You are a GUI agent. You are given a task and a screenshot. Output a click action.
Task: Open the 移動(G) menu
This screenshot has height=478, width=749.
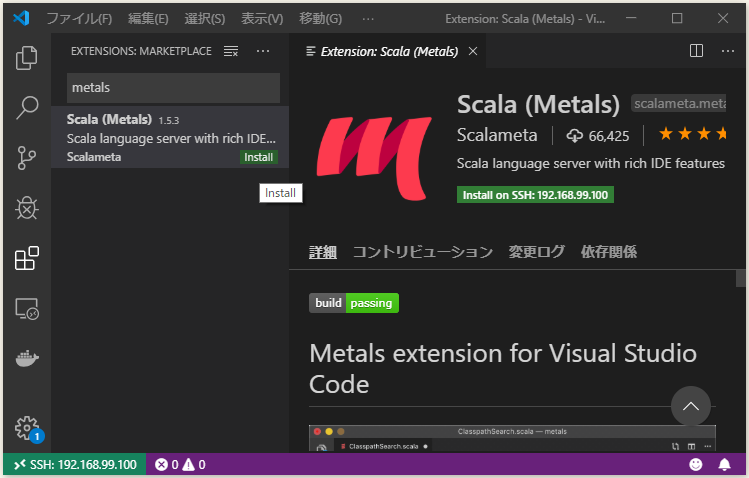click(321, 19)
